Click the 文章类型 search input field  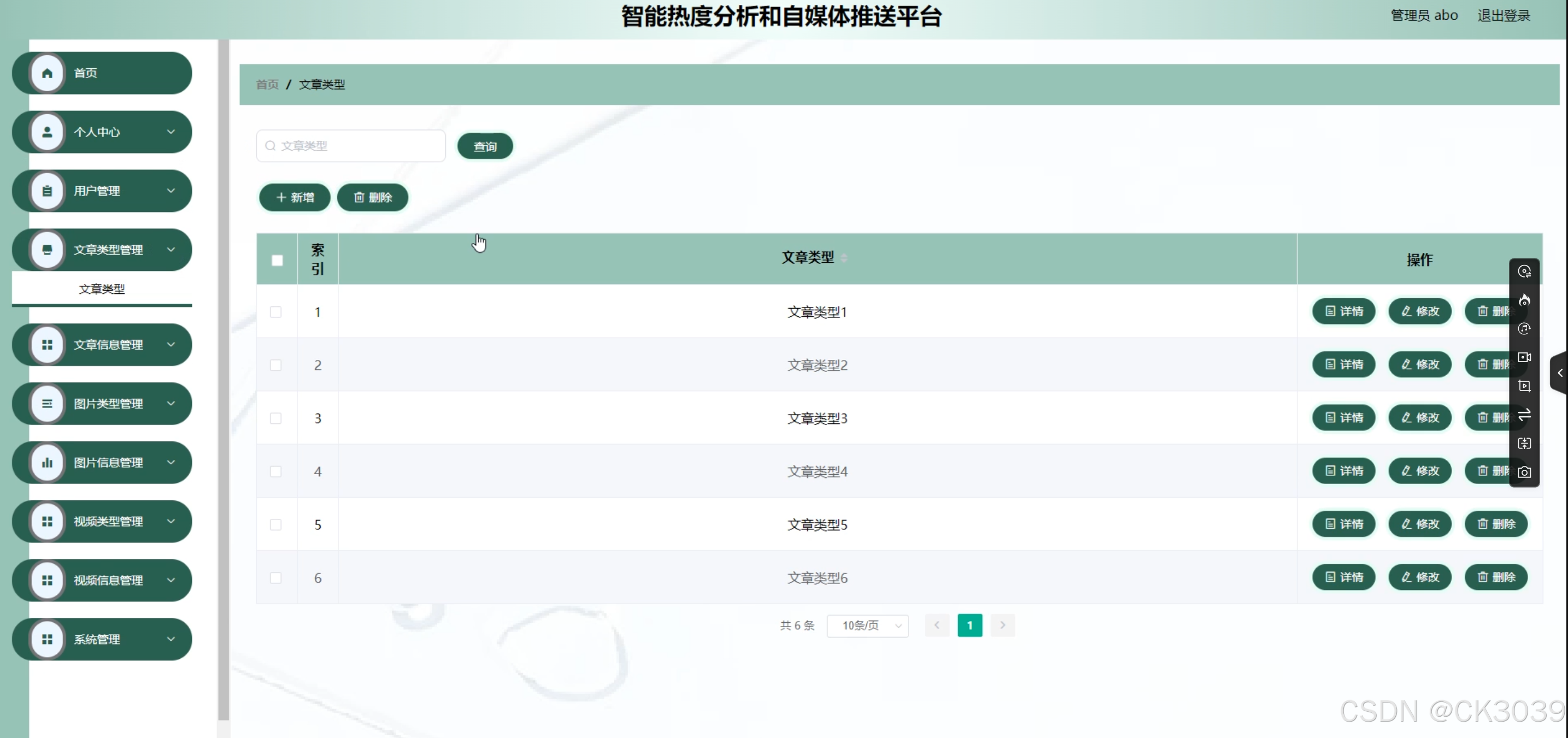click(x=351, y=146)
